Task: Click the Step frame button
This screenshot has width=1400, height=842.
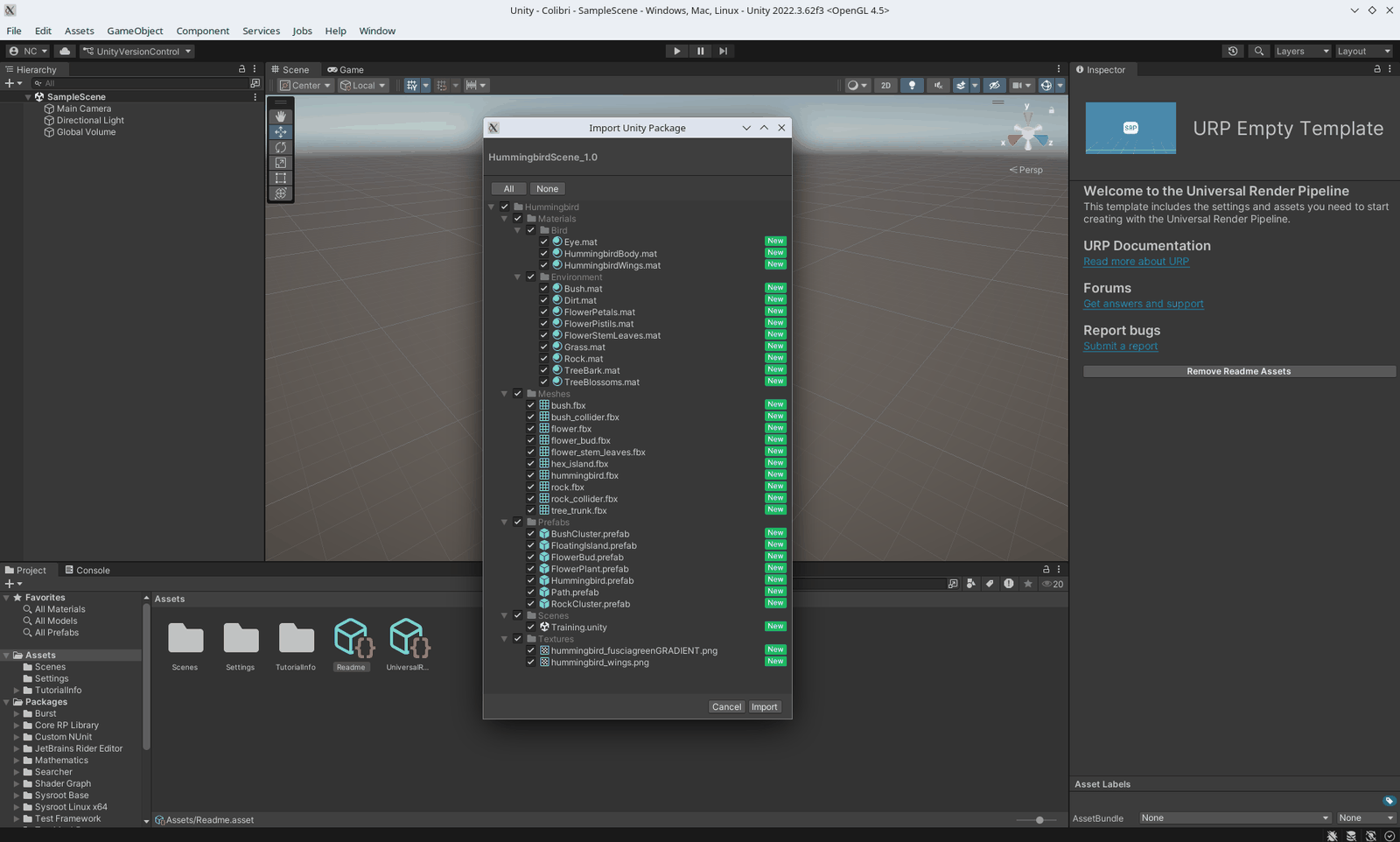Action: point(723,51)
